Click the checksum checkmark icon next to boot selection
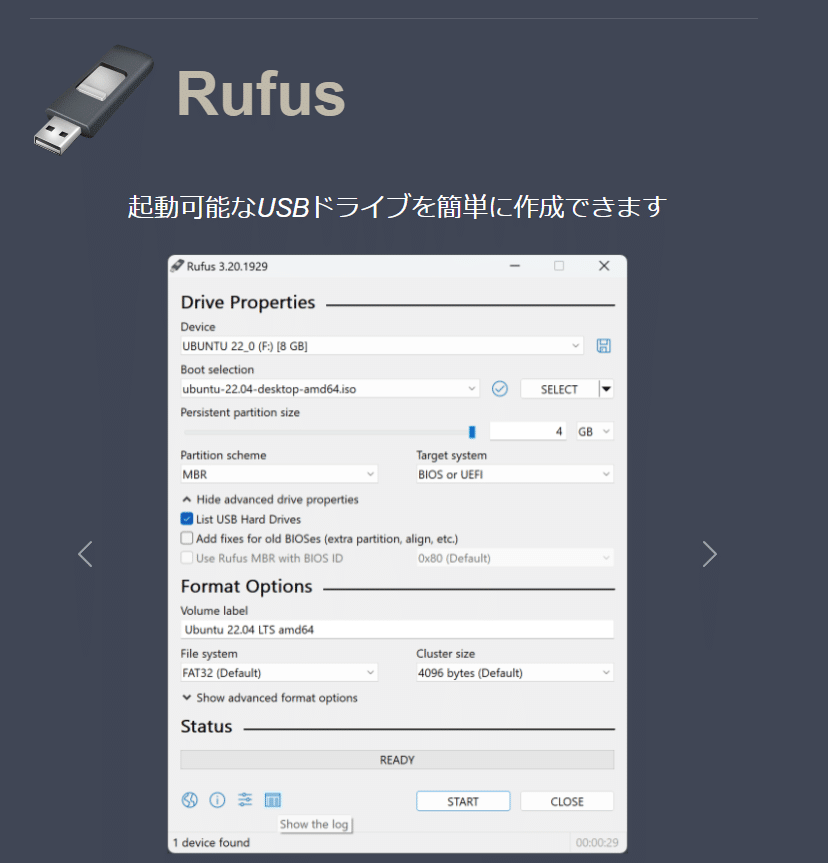828x863 pixels. pyautogui.click(x=499, y=389)
